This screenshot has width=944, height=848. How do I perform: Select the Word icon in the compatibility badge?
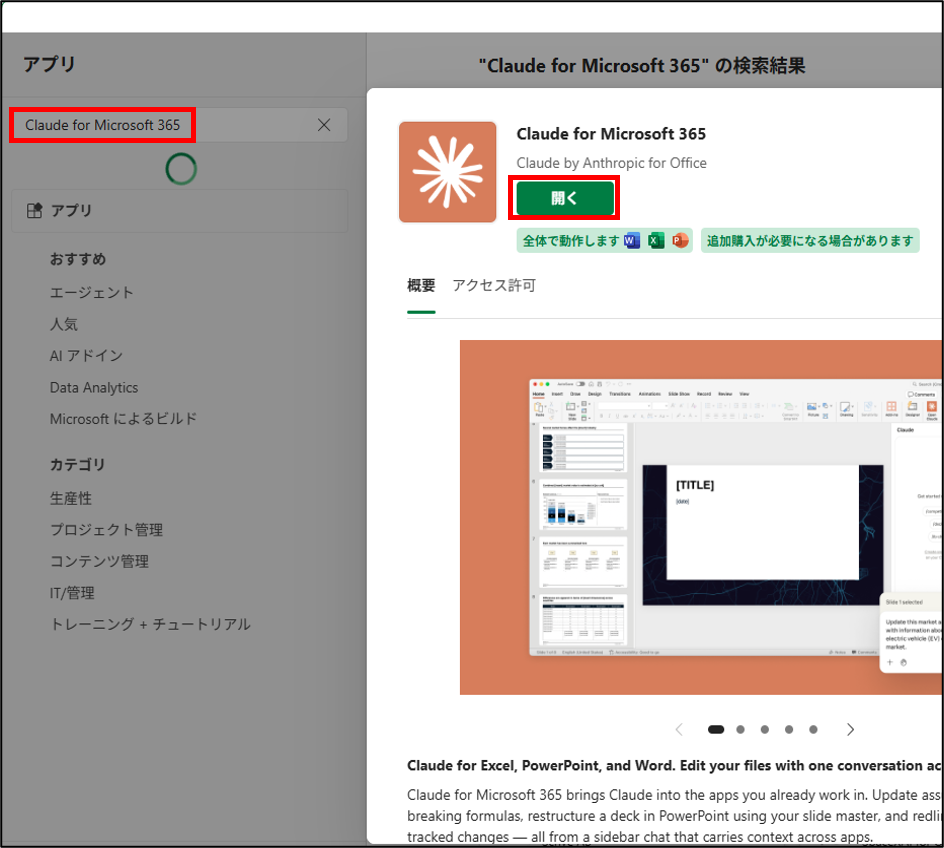pos(632,241)
